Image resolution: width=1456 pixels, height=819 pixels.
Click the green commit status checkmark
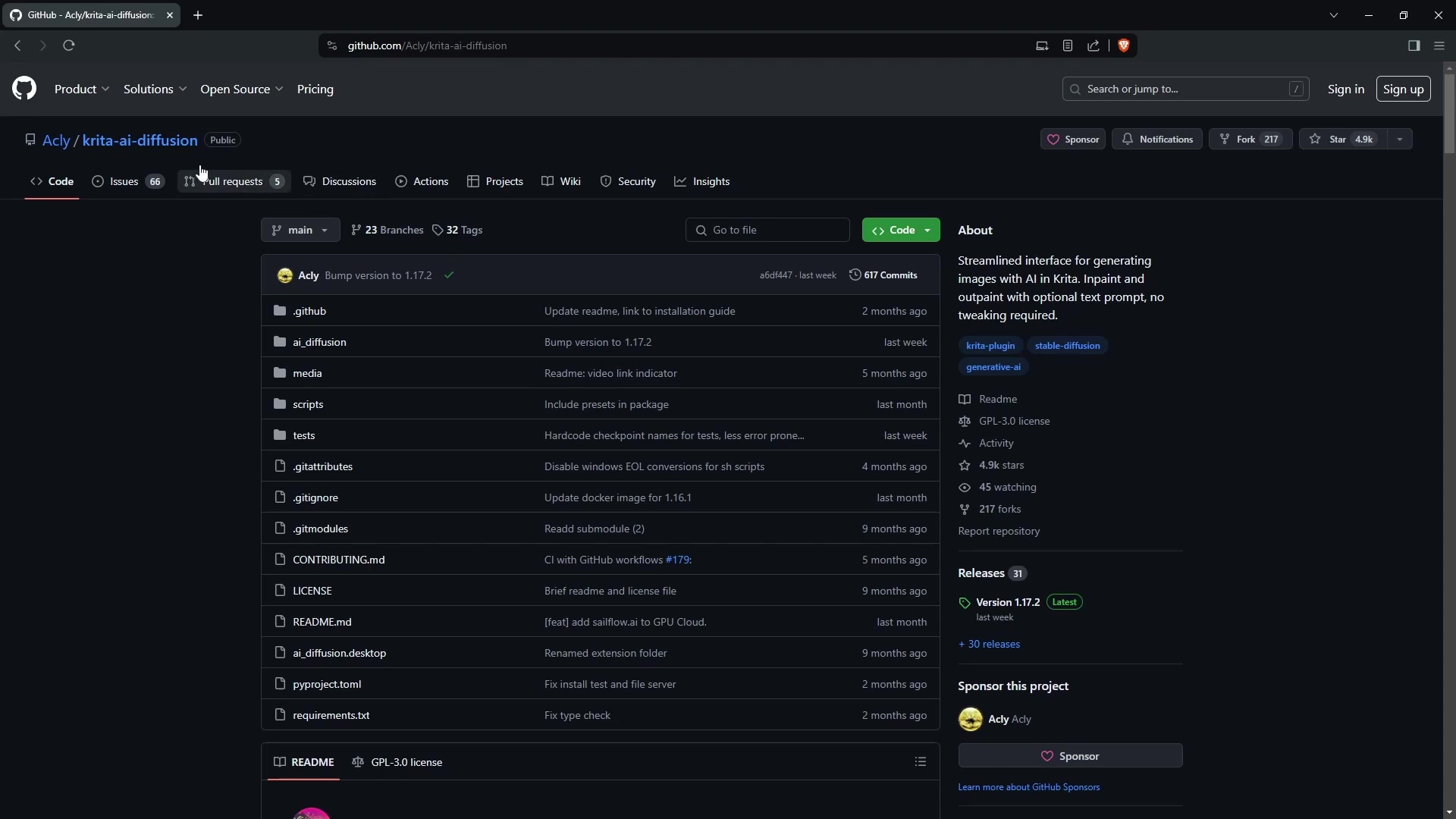[449, 275]
